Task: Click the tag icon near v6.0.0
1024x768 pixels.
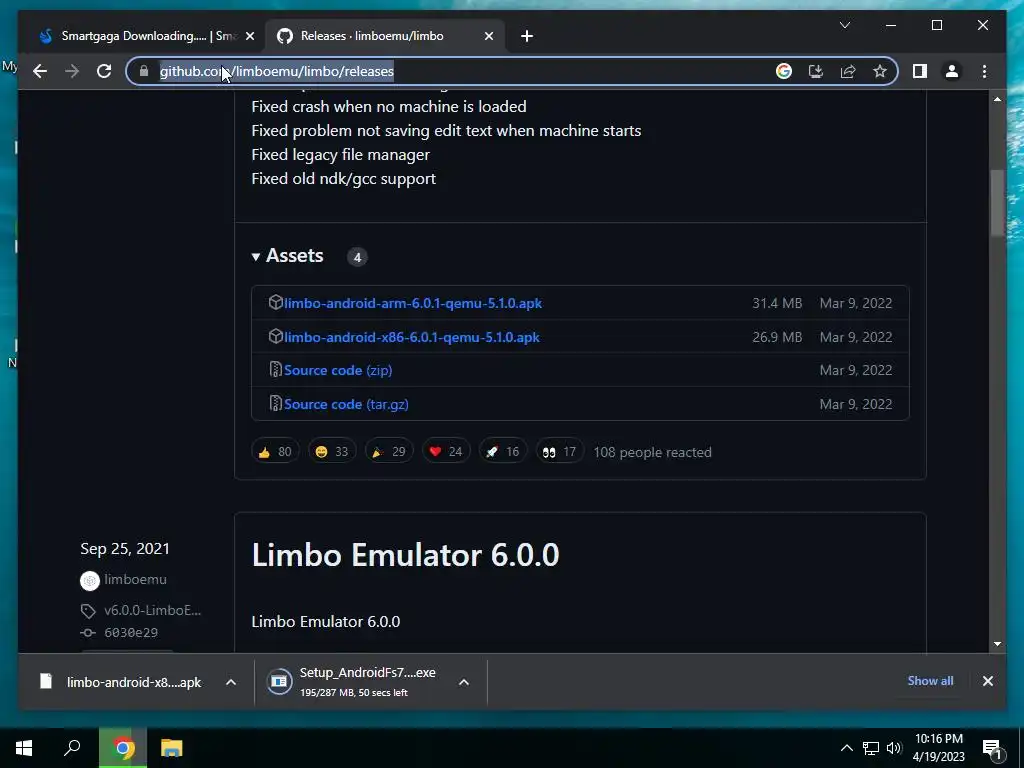Action: tap(88, 611)
